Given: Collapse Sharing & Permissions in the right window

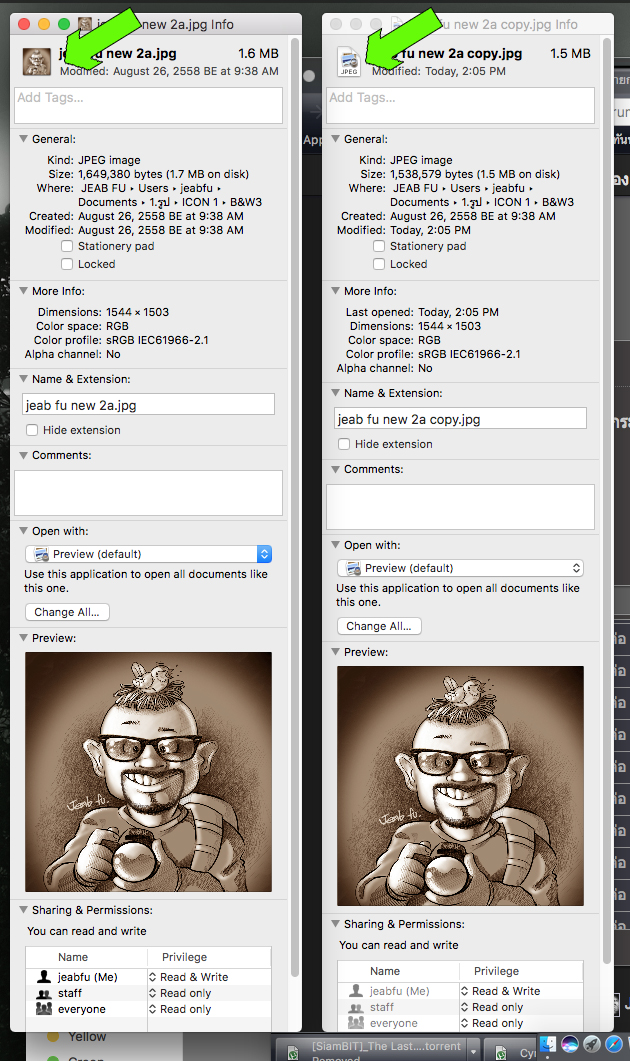Looking at the screenshot, I should coord(335,924).
